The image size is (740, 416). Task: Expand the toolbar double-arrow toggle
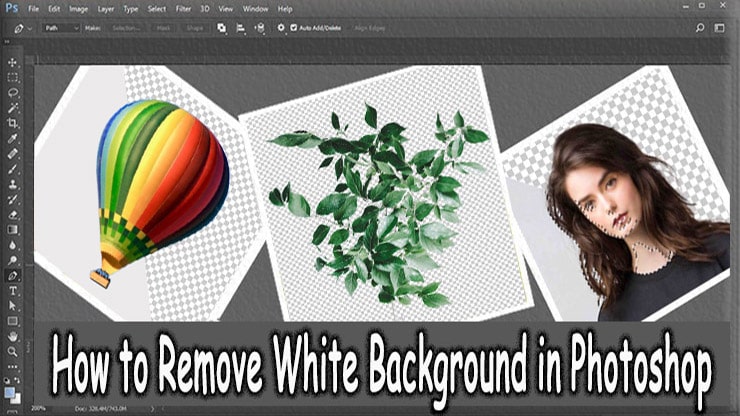point(7,42)
